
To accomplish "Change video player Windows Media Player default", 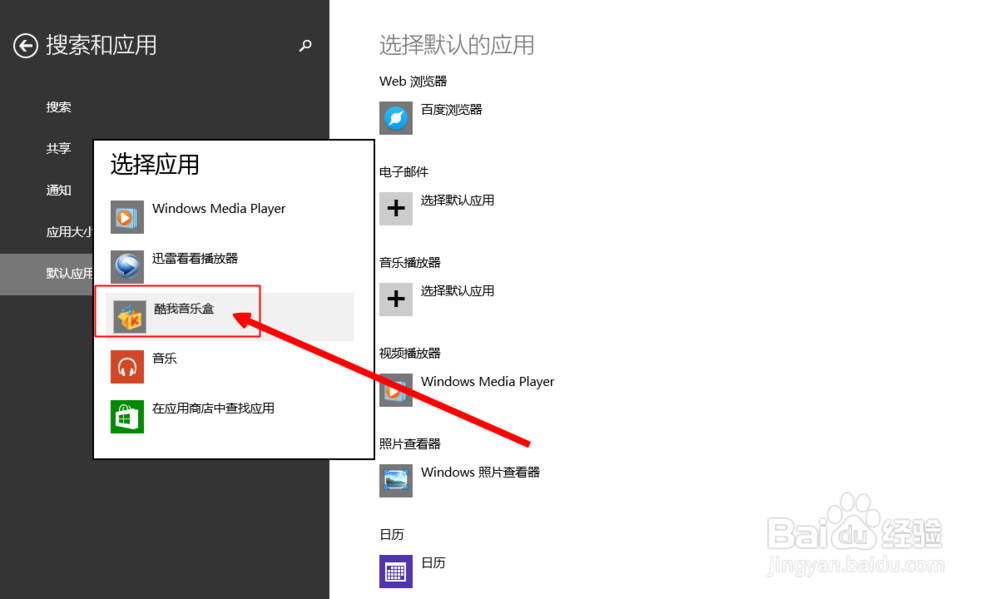I will 488,381.
